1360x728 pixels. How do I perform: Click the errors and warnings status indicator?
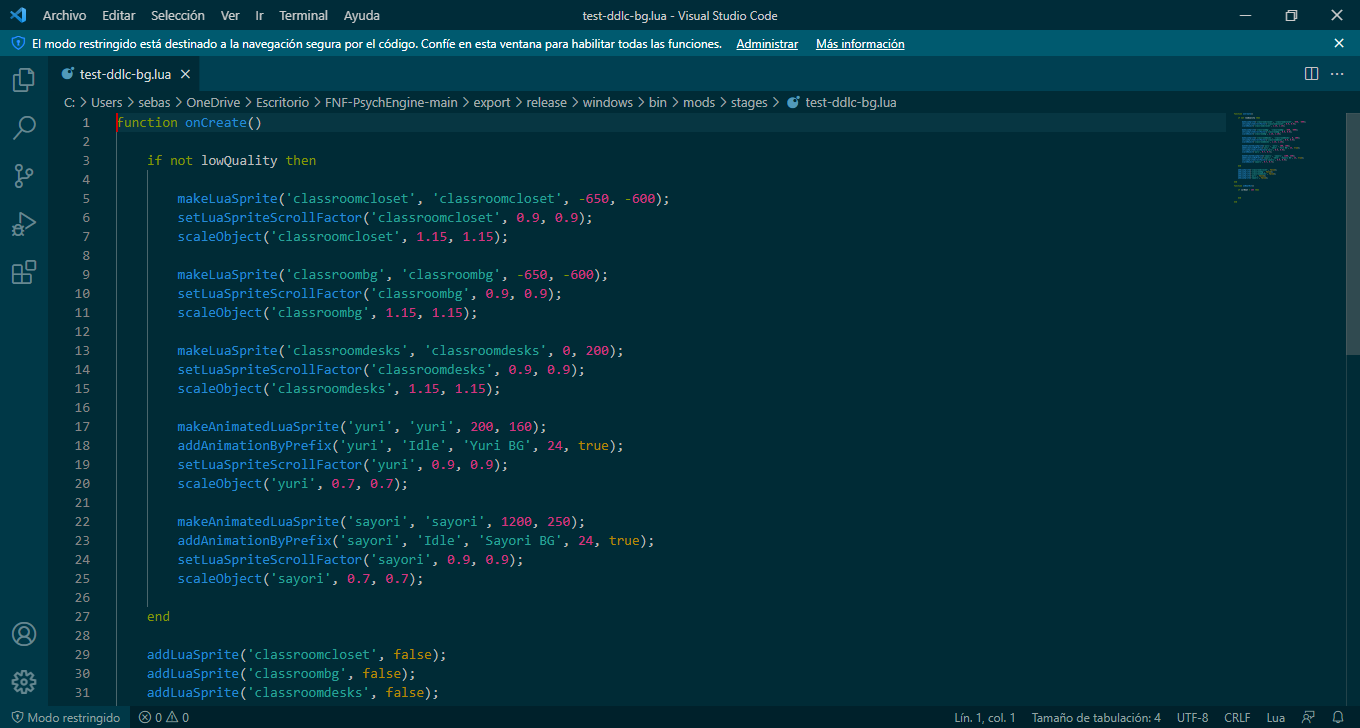pos(165,717)
